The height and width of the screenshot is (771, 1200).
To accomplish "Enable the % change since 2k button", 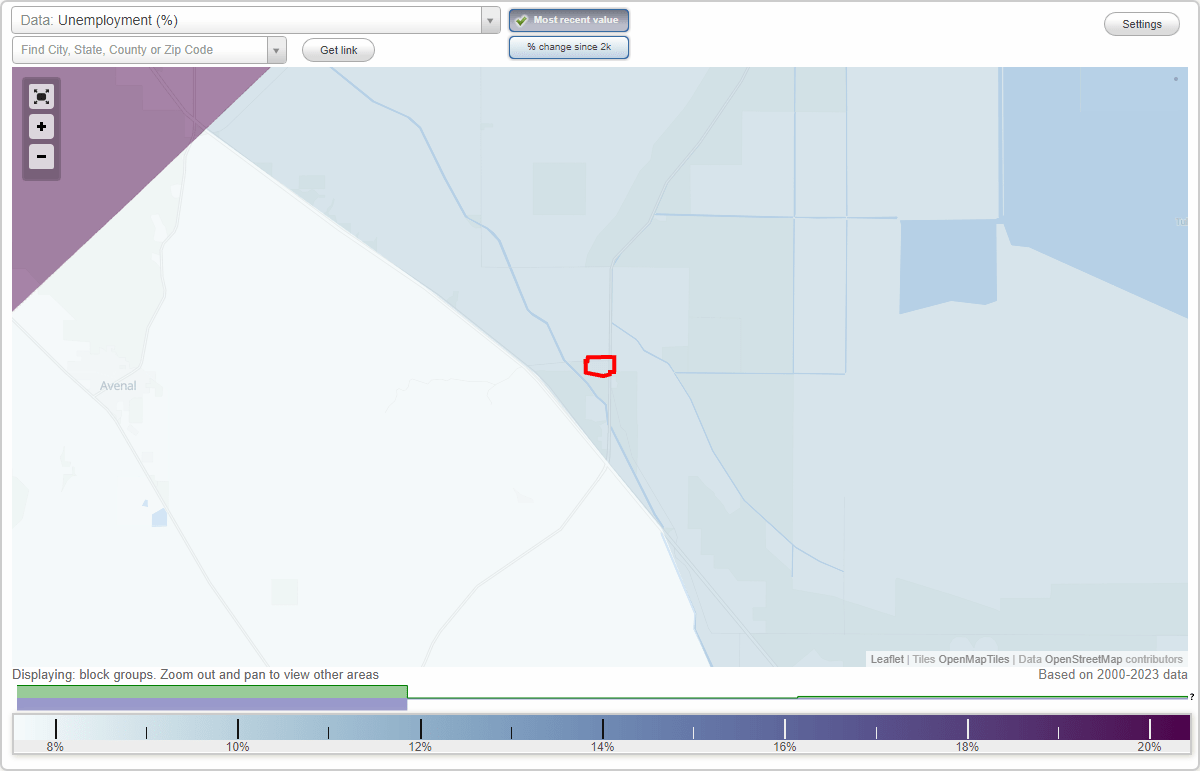I will coord(569,46).
